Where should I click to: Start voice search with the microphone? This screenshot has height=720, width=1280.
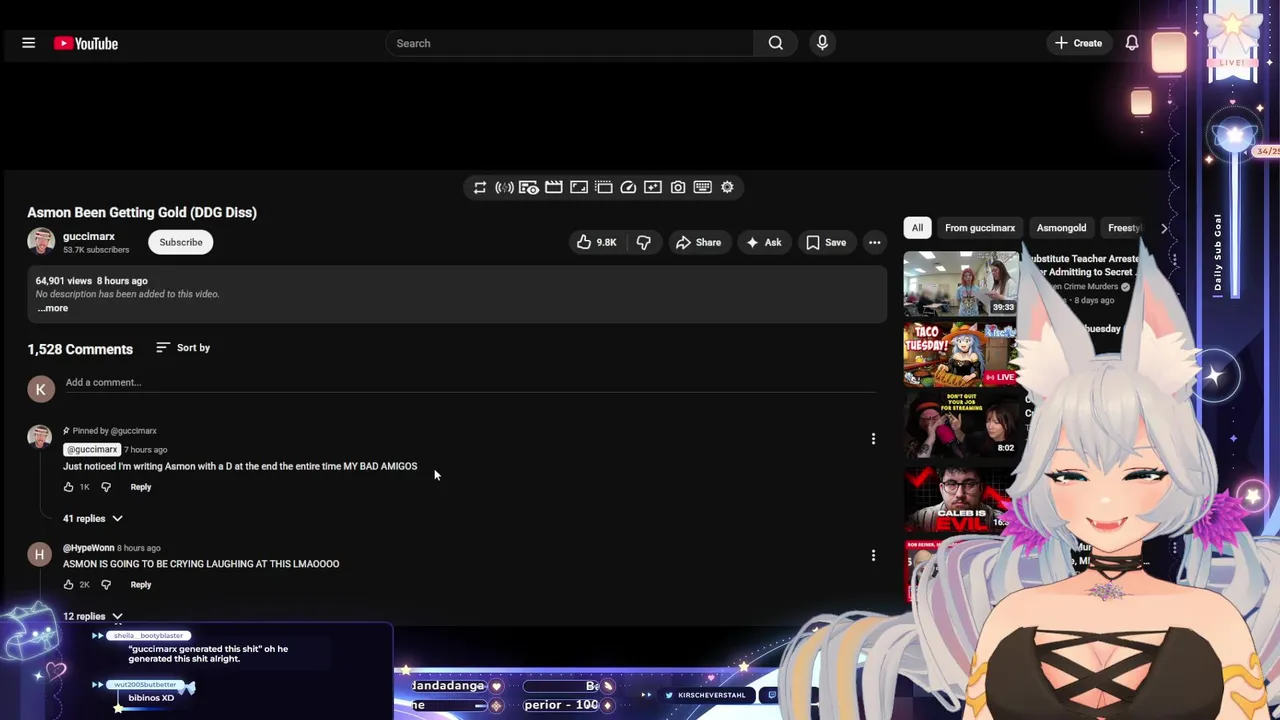coord(822,43)
